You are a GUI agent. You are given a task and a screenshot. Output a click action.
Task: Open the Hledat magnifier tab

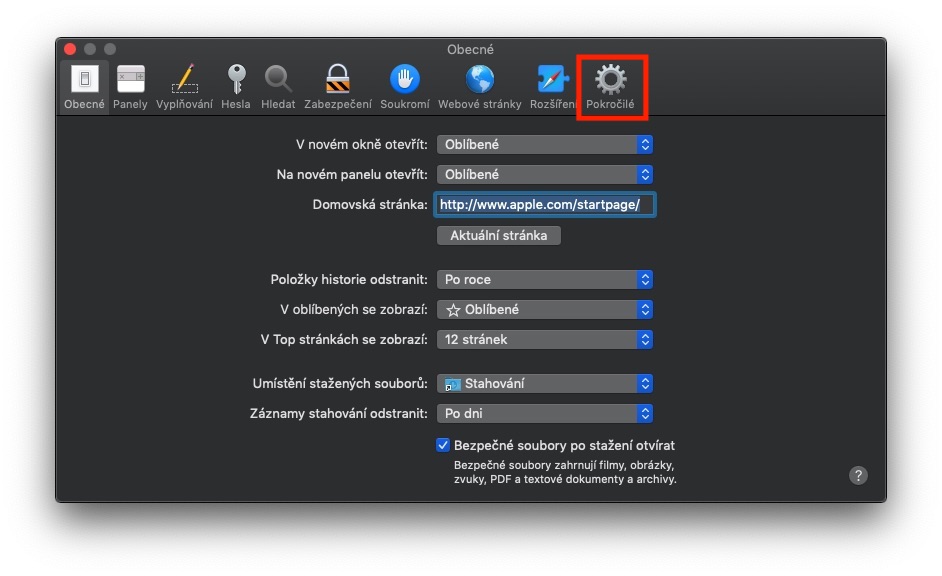tap(278, 88)
